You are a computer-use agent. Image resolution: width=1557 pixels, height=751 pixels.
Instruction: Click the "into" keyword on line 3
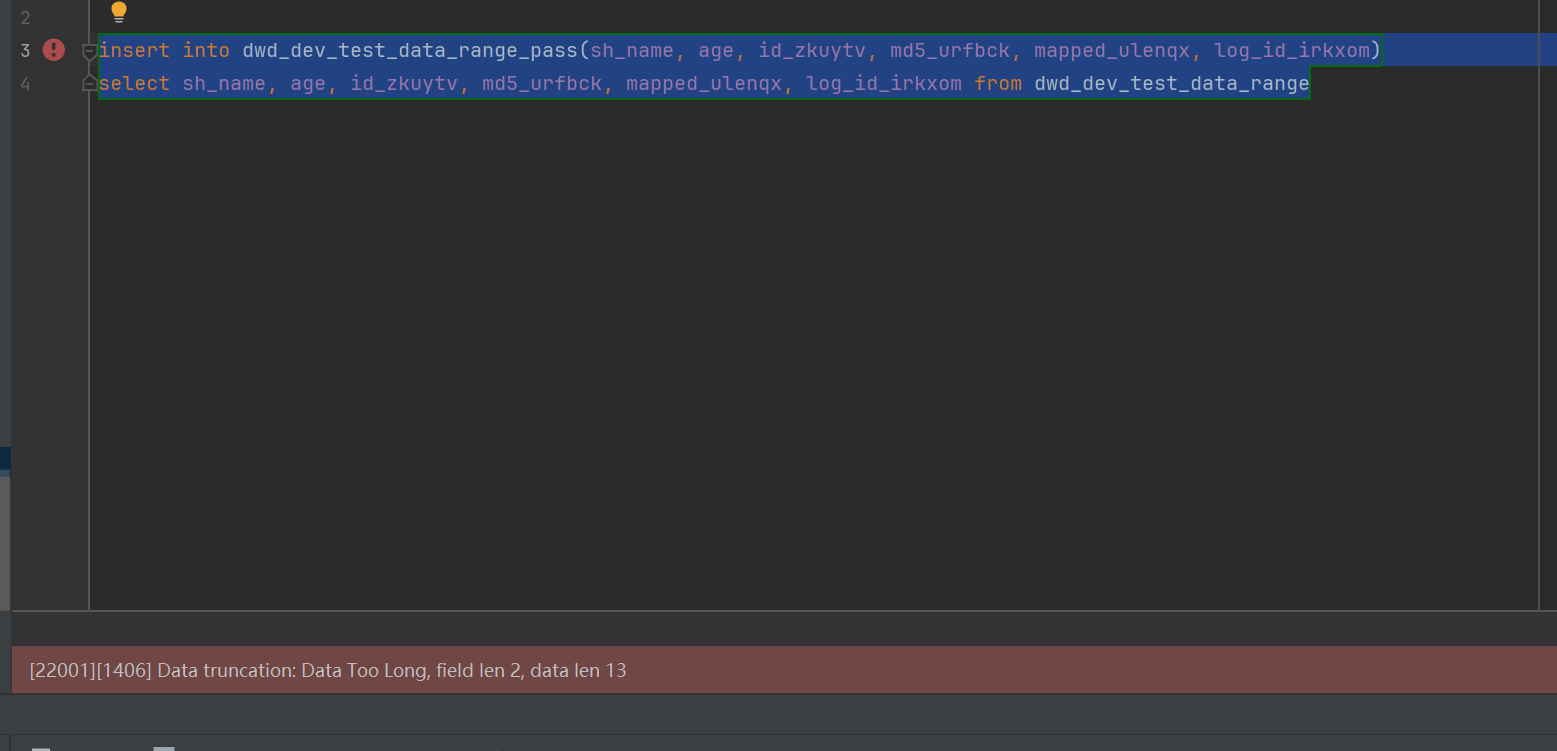206,50
